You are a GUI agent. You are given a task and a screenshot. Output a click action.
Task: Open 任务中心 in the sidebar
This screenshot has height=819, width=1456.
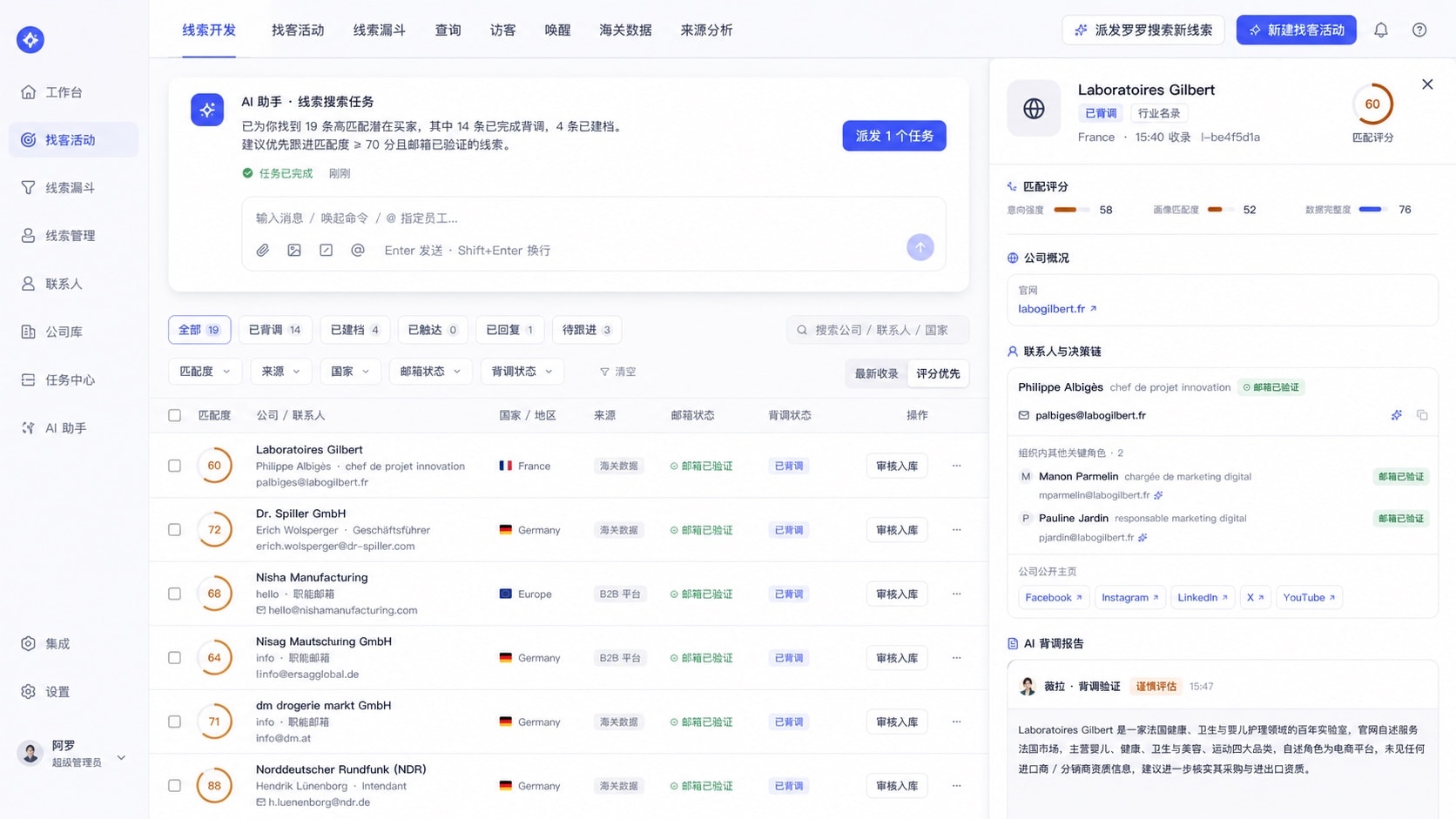(x=73, y=380)
